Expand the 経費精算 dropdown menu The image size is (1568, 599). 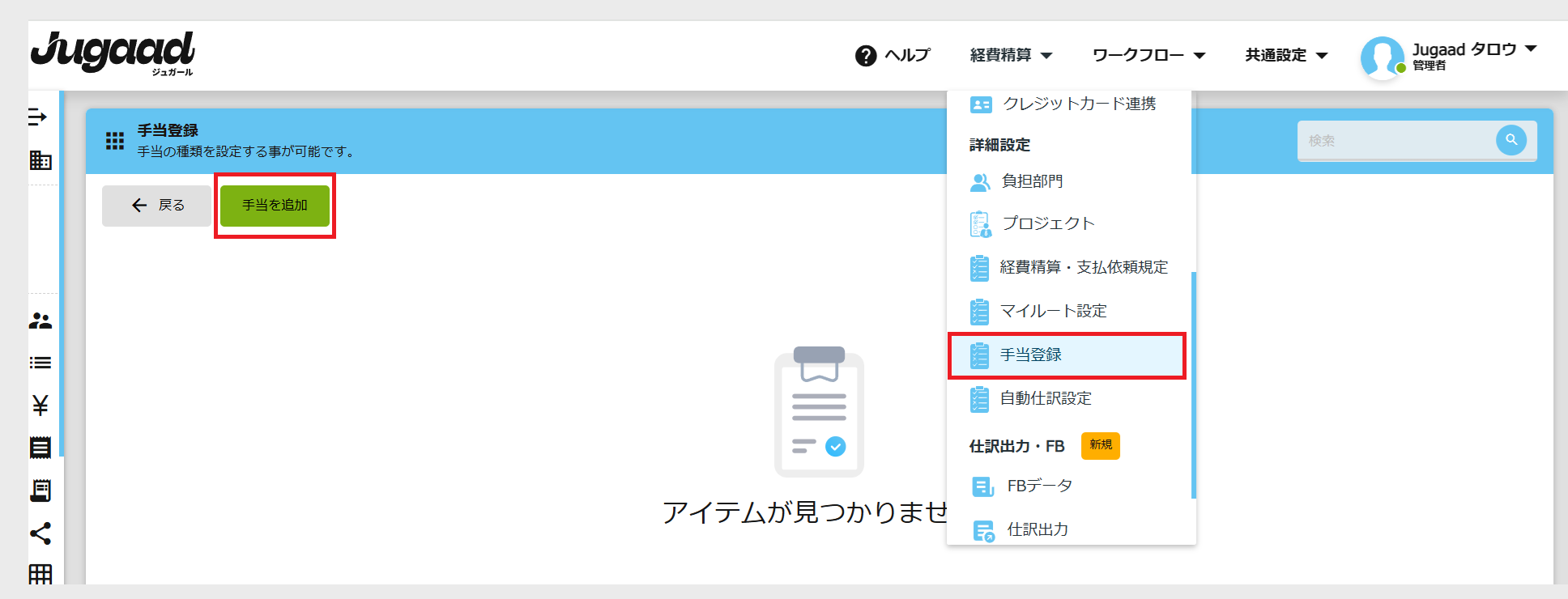coord(1011,56)
